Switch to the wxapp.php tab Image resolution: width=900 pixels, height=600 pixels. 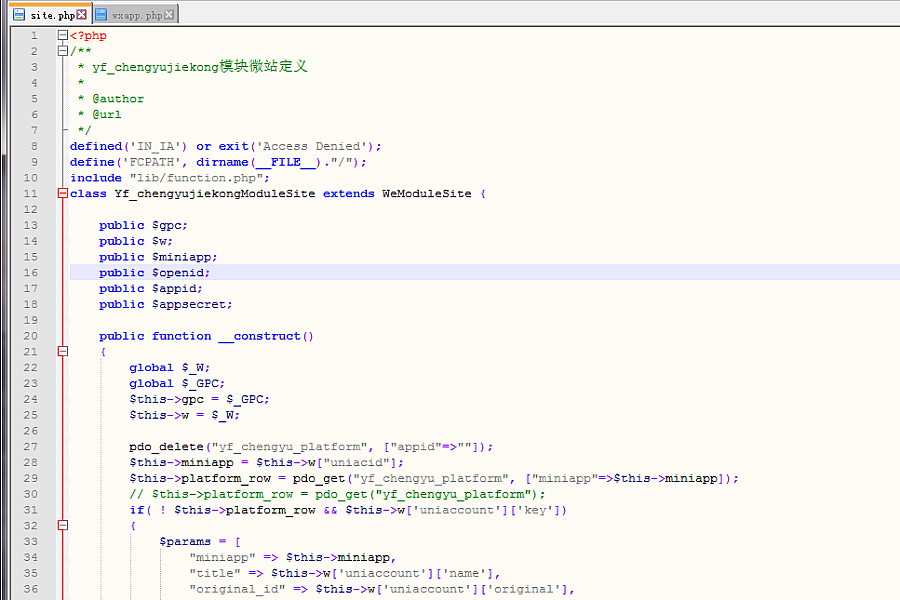(135, 14)
